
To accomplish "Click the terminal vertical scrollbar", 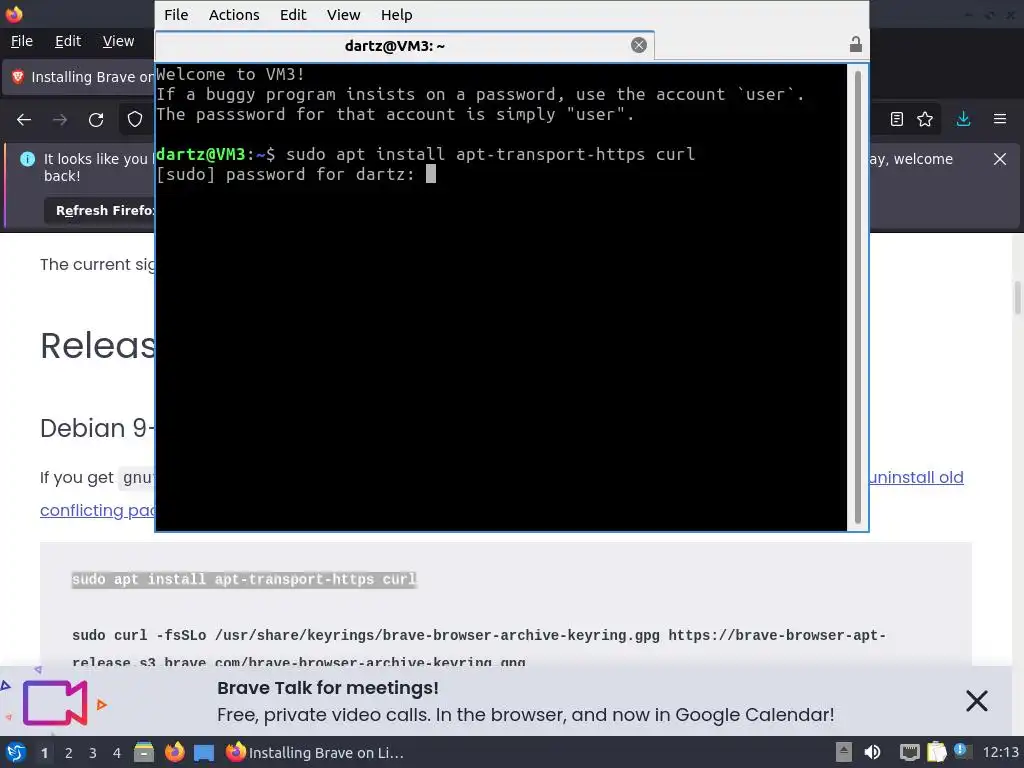I will 857,297.
